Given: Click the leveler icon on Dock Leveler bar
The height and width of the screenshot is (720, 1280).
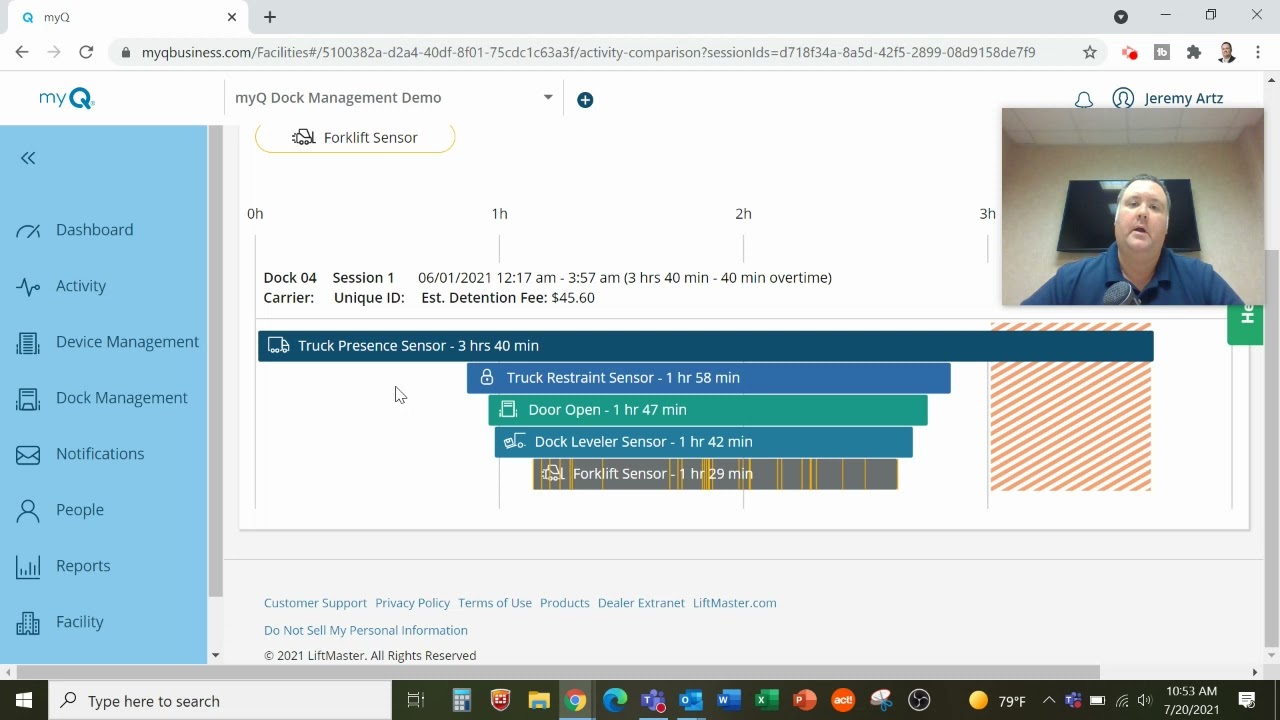Looking at the screenshot, I should [x=515, y=442].
